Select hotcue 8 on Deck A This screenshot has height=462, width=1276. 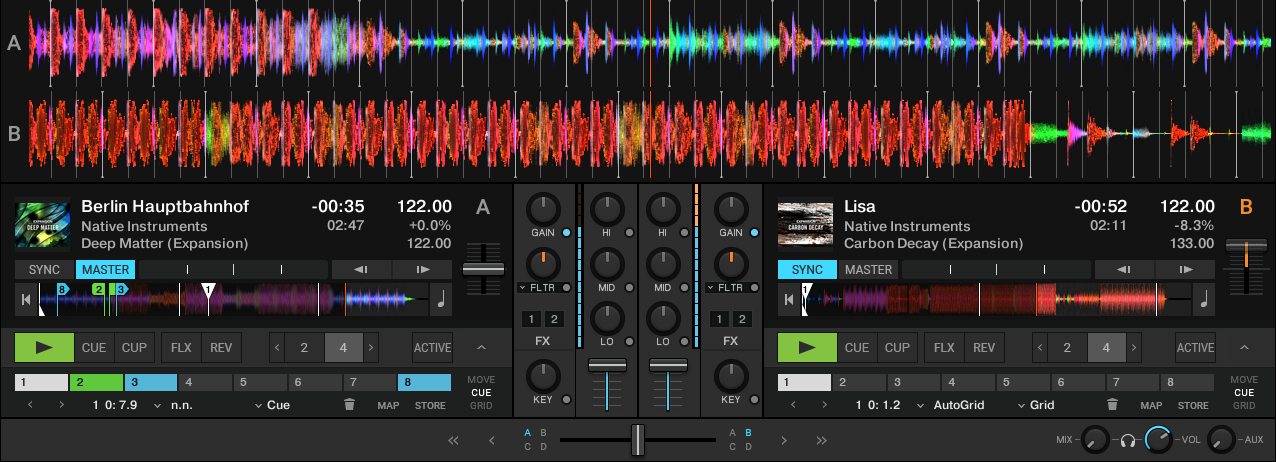coord(424,382)
